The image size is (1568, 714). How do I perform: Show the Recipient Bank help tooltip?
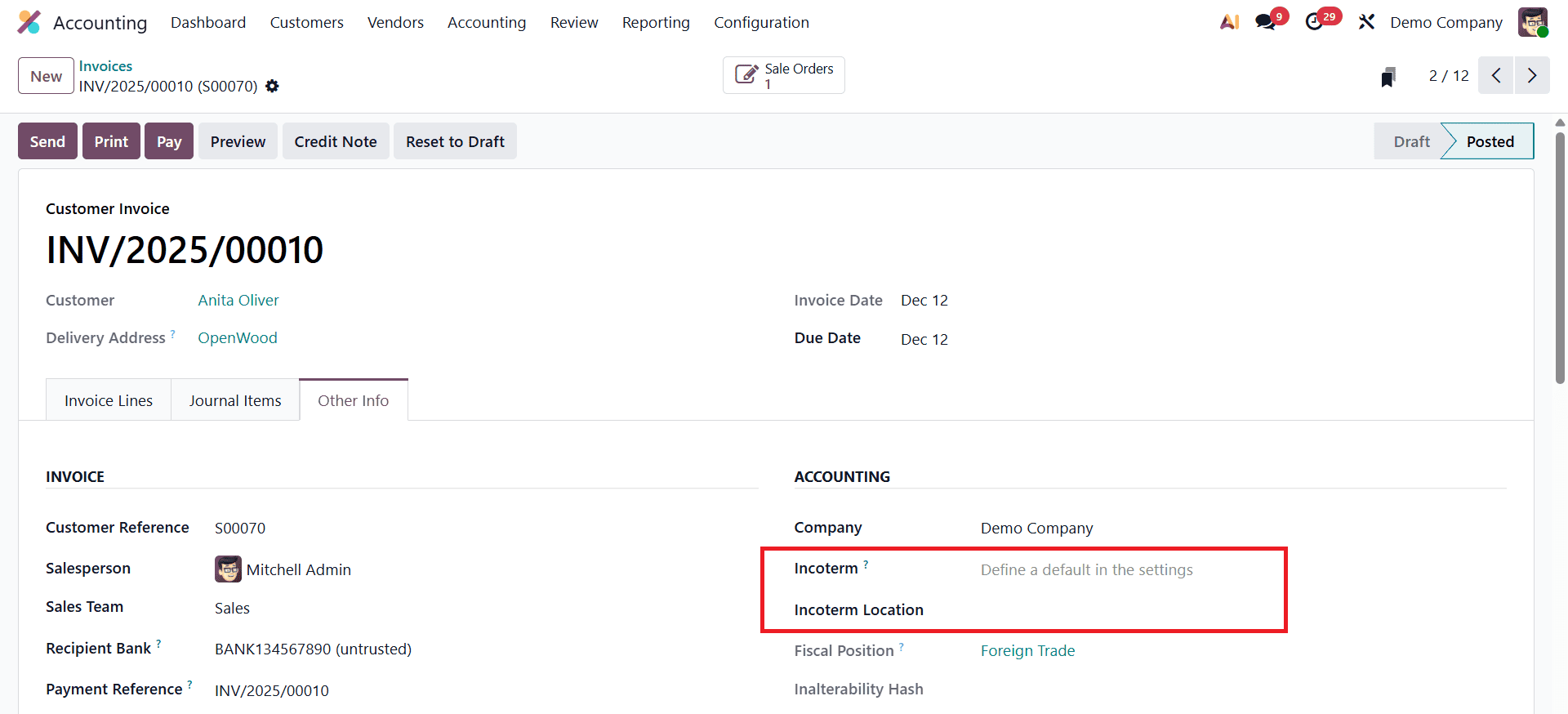[158, 644]
